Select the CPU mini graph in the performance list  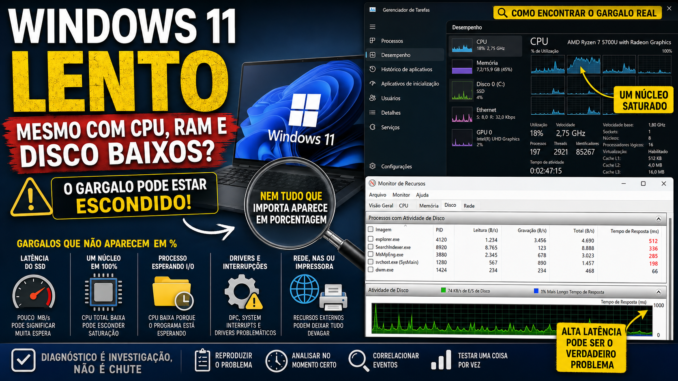tap(462, 45)
